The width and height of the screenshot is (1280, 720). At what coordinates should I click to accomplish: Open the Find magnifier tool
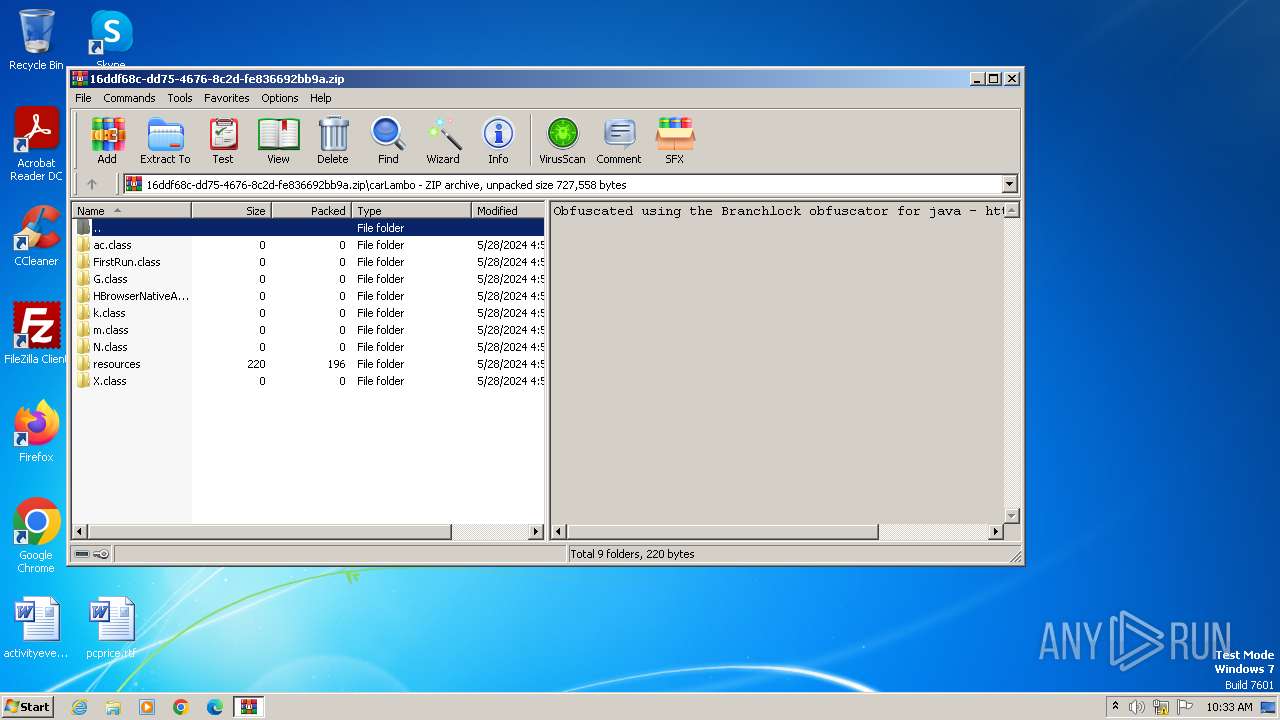(388, 140)
